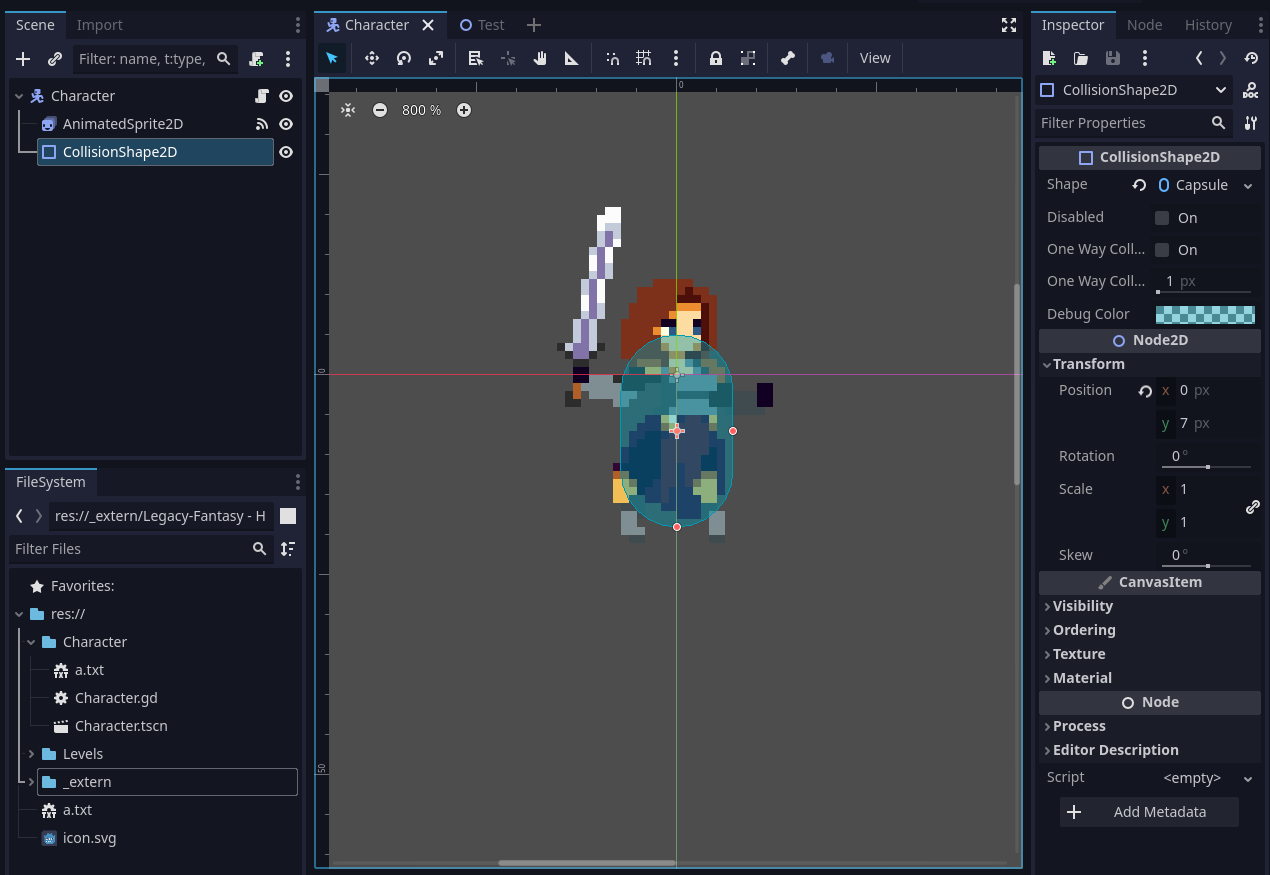The width and height of the screenshot is (1270, 875).
Task: Open the Node tab next to Inspector
Action: tap(1144, 24)
